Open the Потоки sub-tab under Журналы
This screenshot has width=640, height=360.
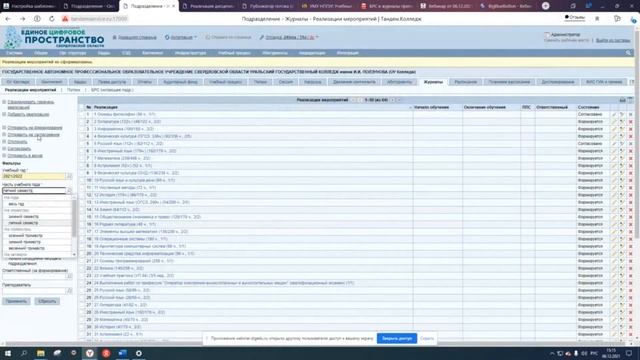pyautogui.click(x=73, y=90)
